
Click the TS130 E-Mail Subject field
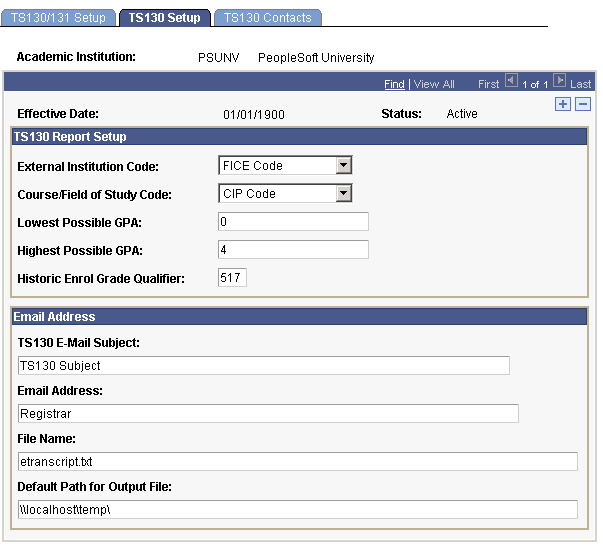tap(264, 365)
